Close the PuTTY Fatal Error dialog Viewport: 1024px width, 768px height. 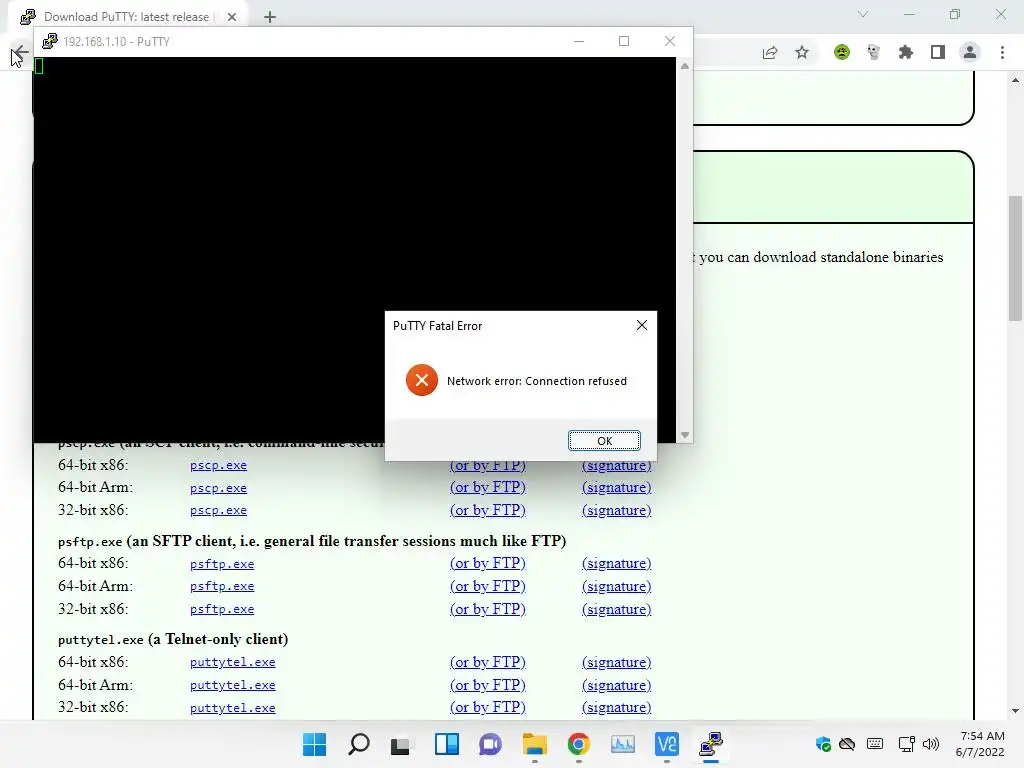pos(642,325)
